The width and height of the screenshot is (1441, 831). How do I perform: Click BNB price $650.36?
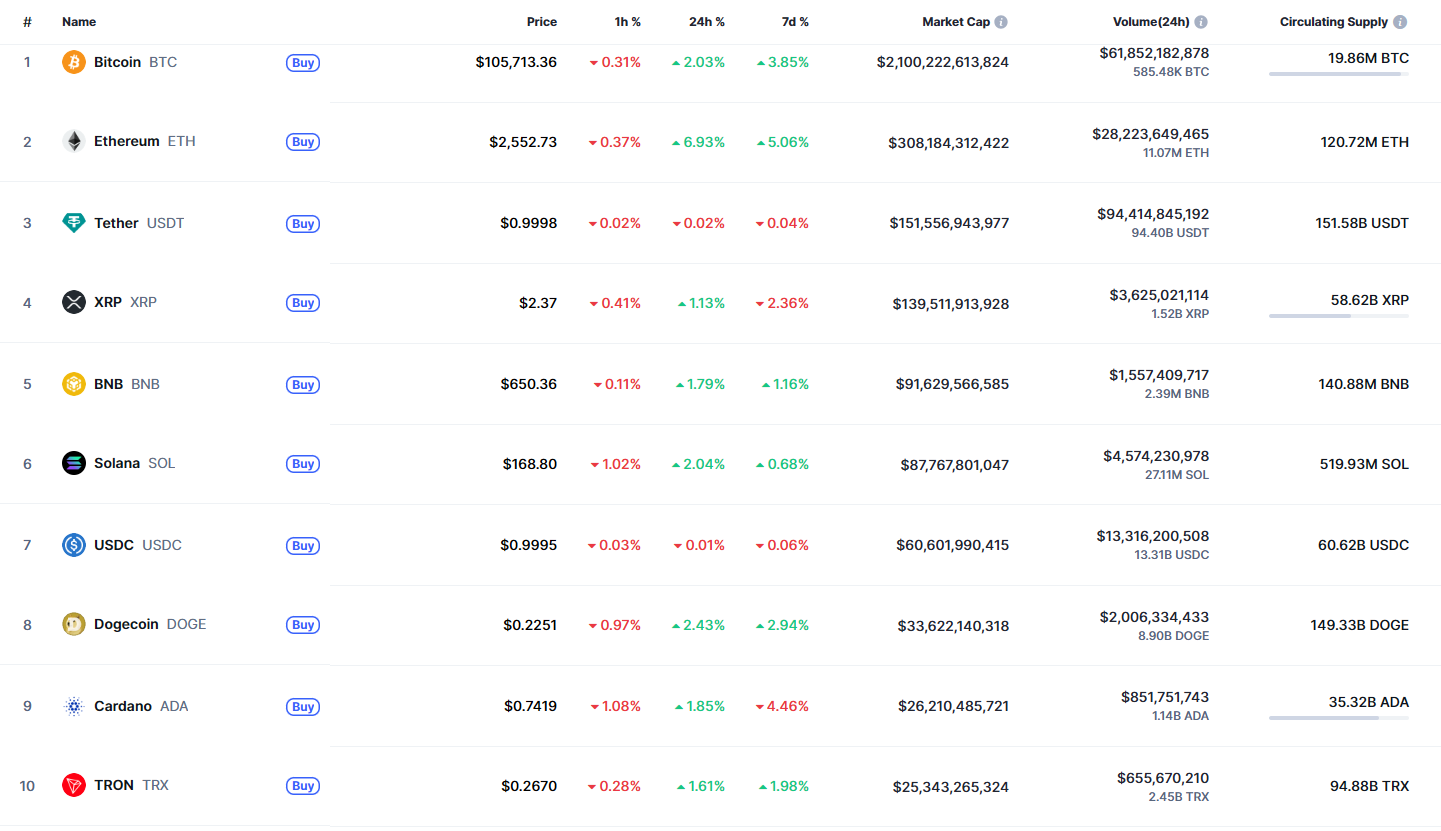coord(529,384)
